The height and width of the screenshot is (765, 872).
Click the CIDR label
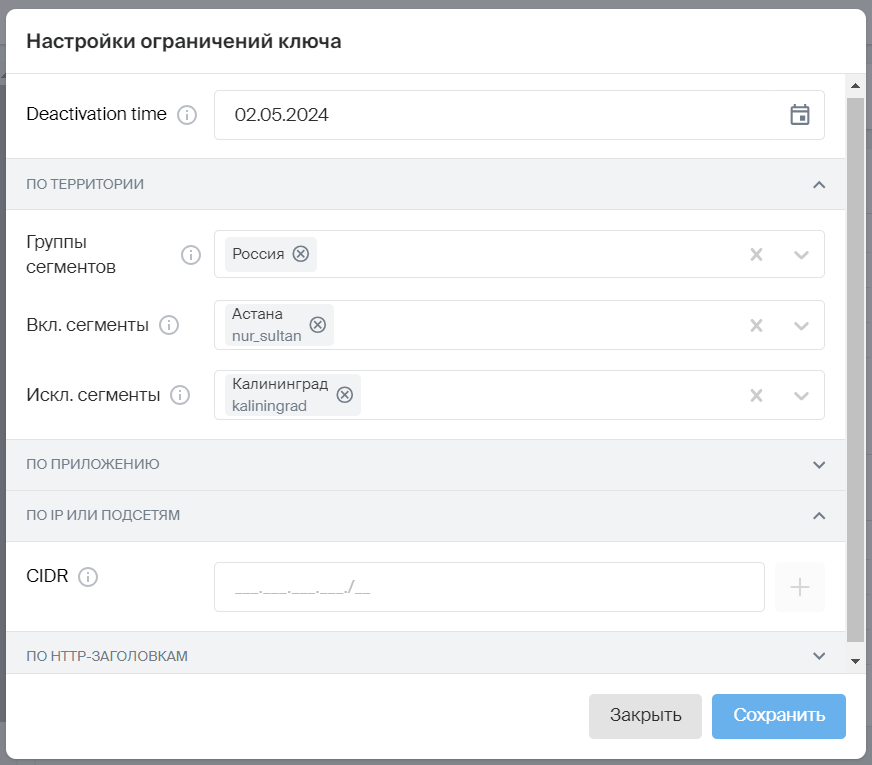tap(47, 576)
